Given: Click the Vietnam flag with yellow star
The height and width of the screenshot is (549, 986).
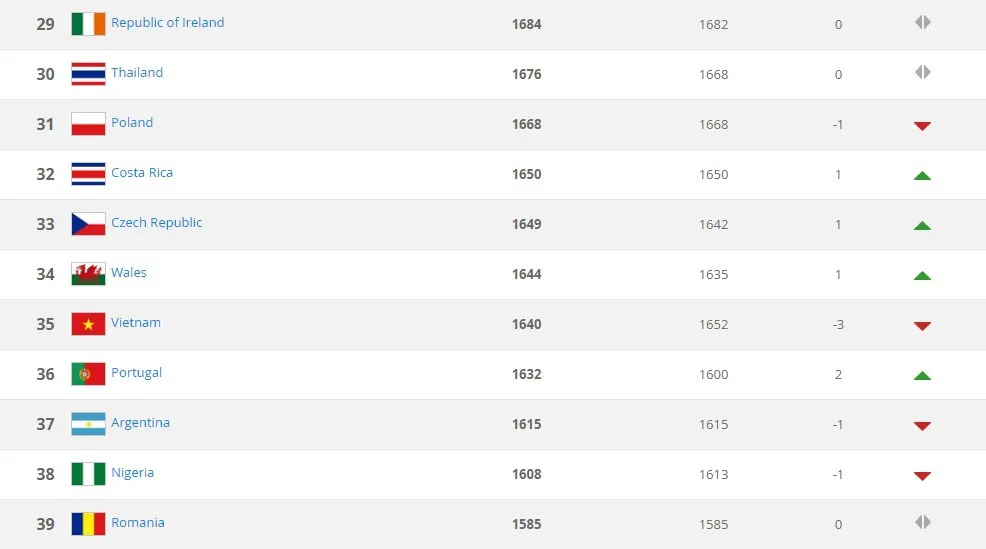Looking at the screenshot, I should (88, 324).
